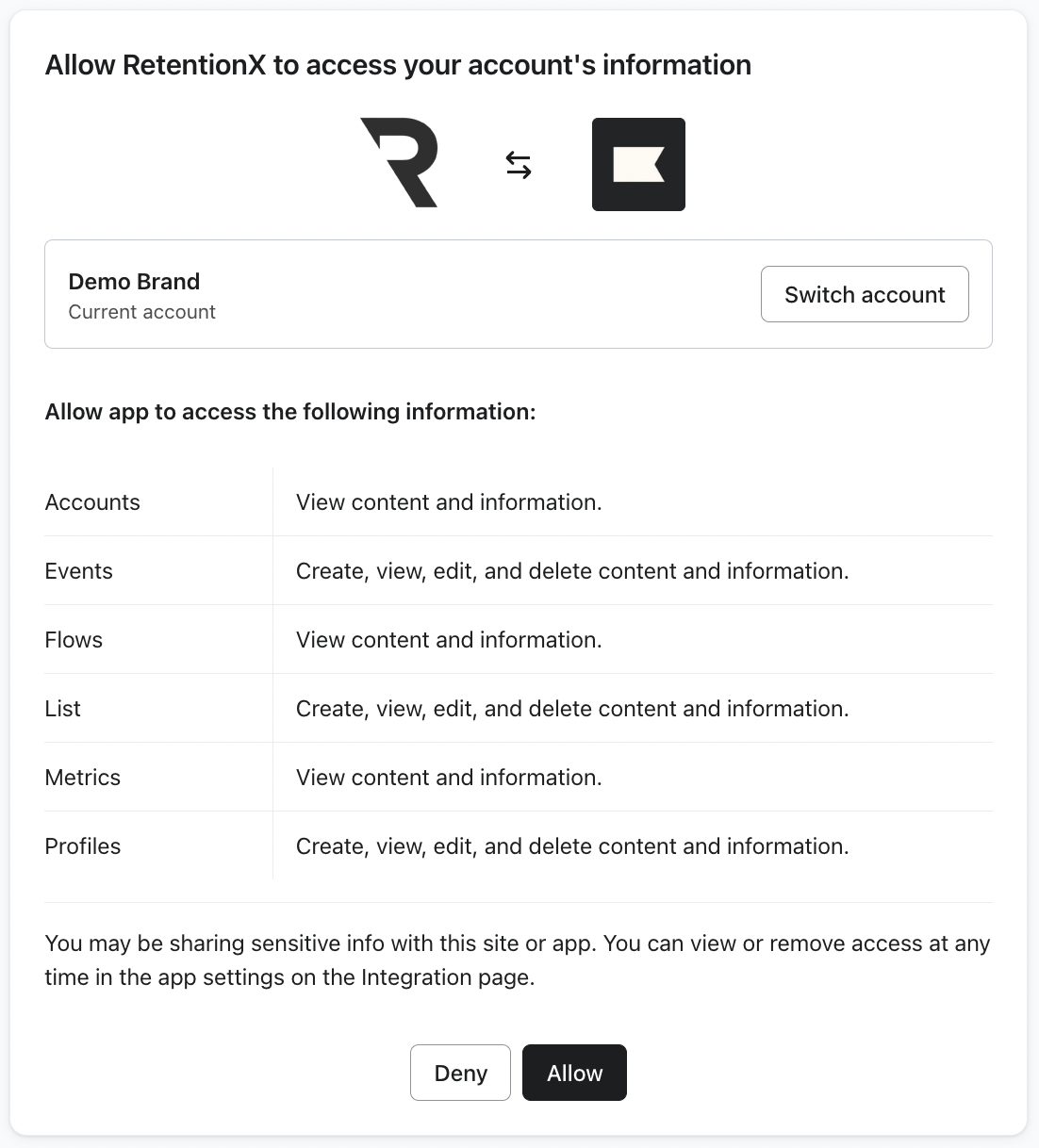This screenshot has height=1148, width=1039.
Task: Click the 'Allow app to access' subheading
Action: (290, 412)
